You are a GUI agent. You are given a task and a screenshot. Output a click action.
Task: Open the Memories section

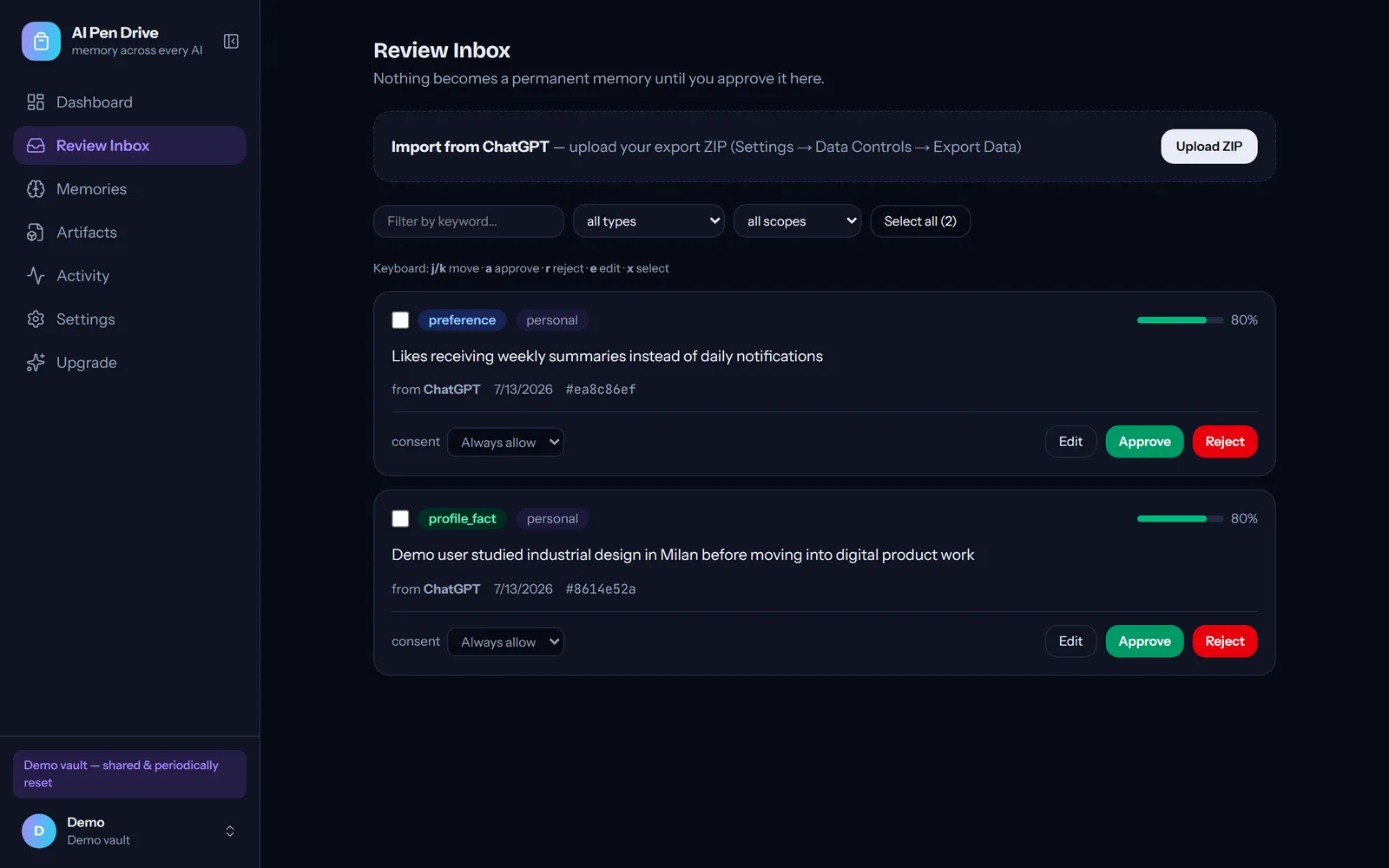[x=129, y=189]
